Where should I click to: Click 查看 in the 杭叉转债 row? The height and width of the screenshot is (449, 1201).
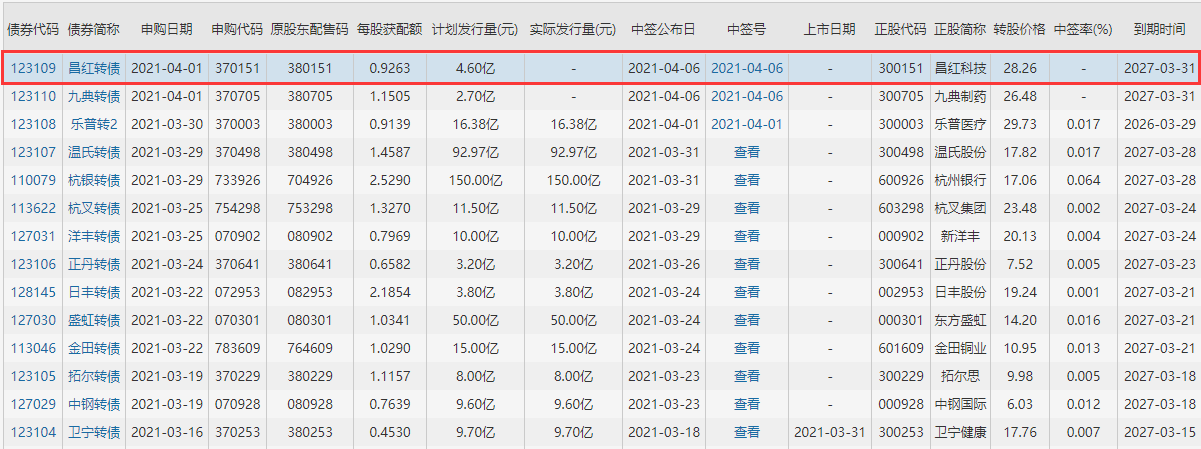click(x=747, y=209)
